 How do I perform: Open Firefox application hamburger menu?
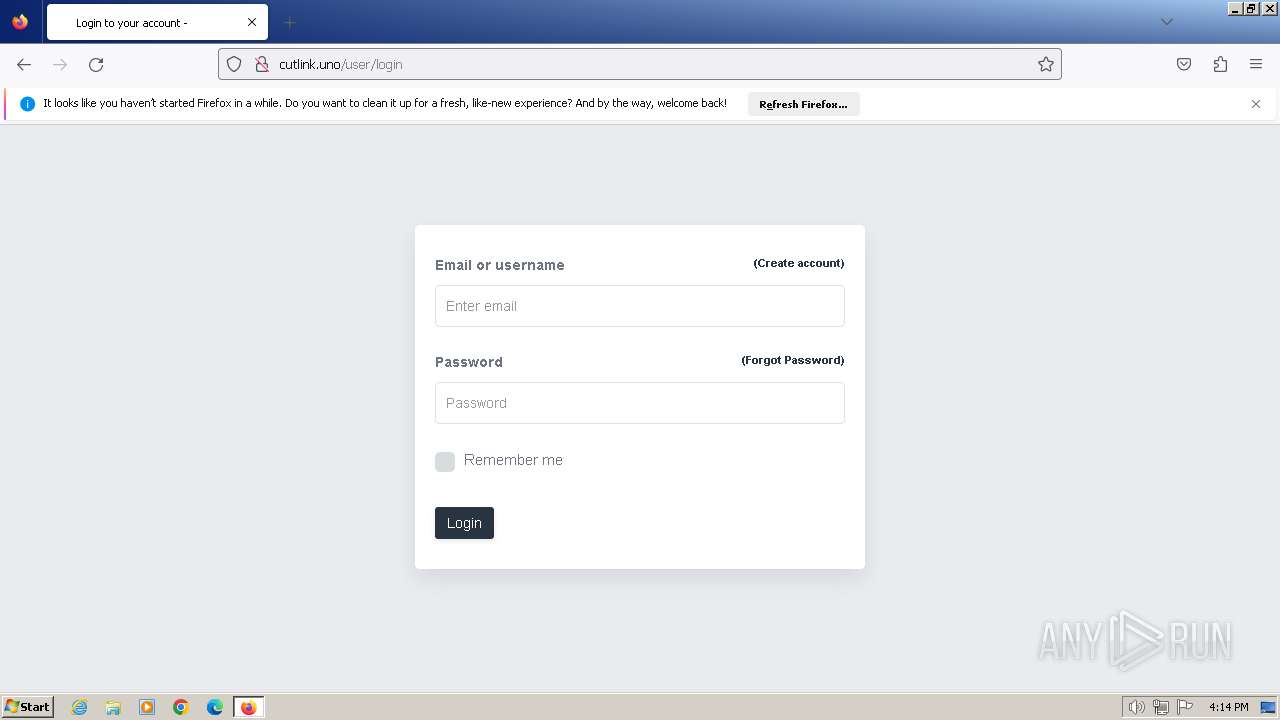point(1256,64)
